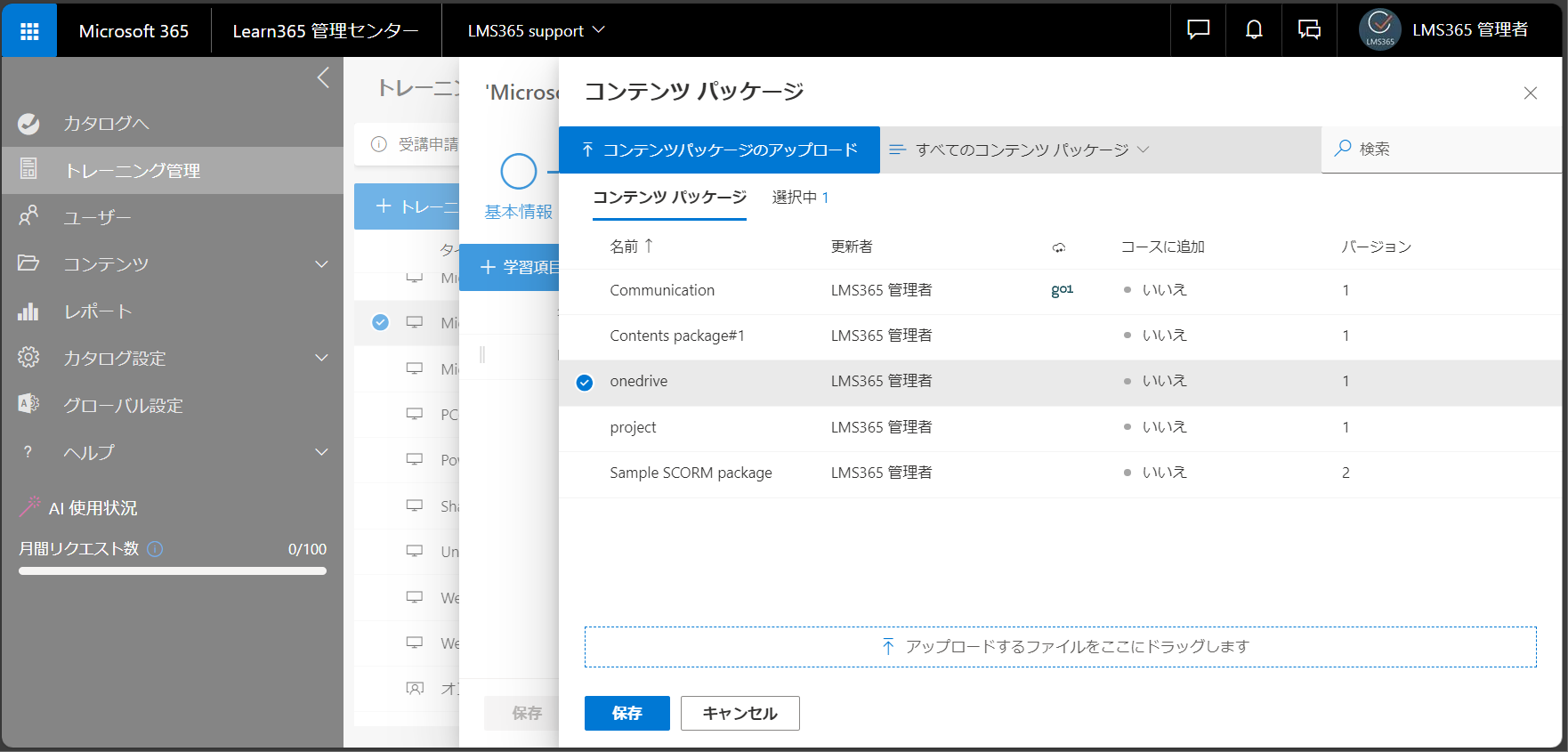The image size is (1568, 752).
Task: Click the コースに追加 column header
Action: click(1162, 247)
